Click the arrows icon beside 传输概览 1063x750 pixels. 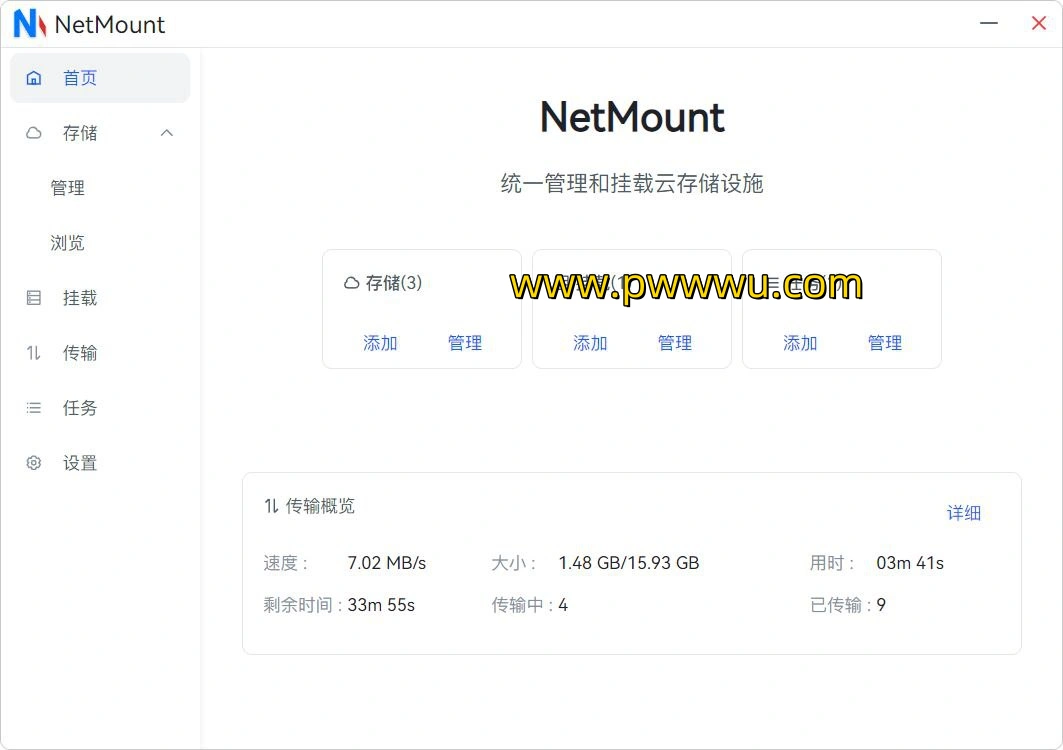271,506
